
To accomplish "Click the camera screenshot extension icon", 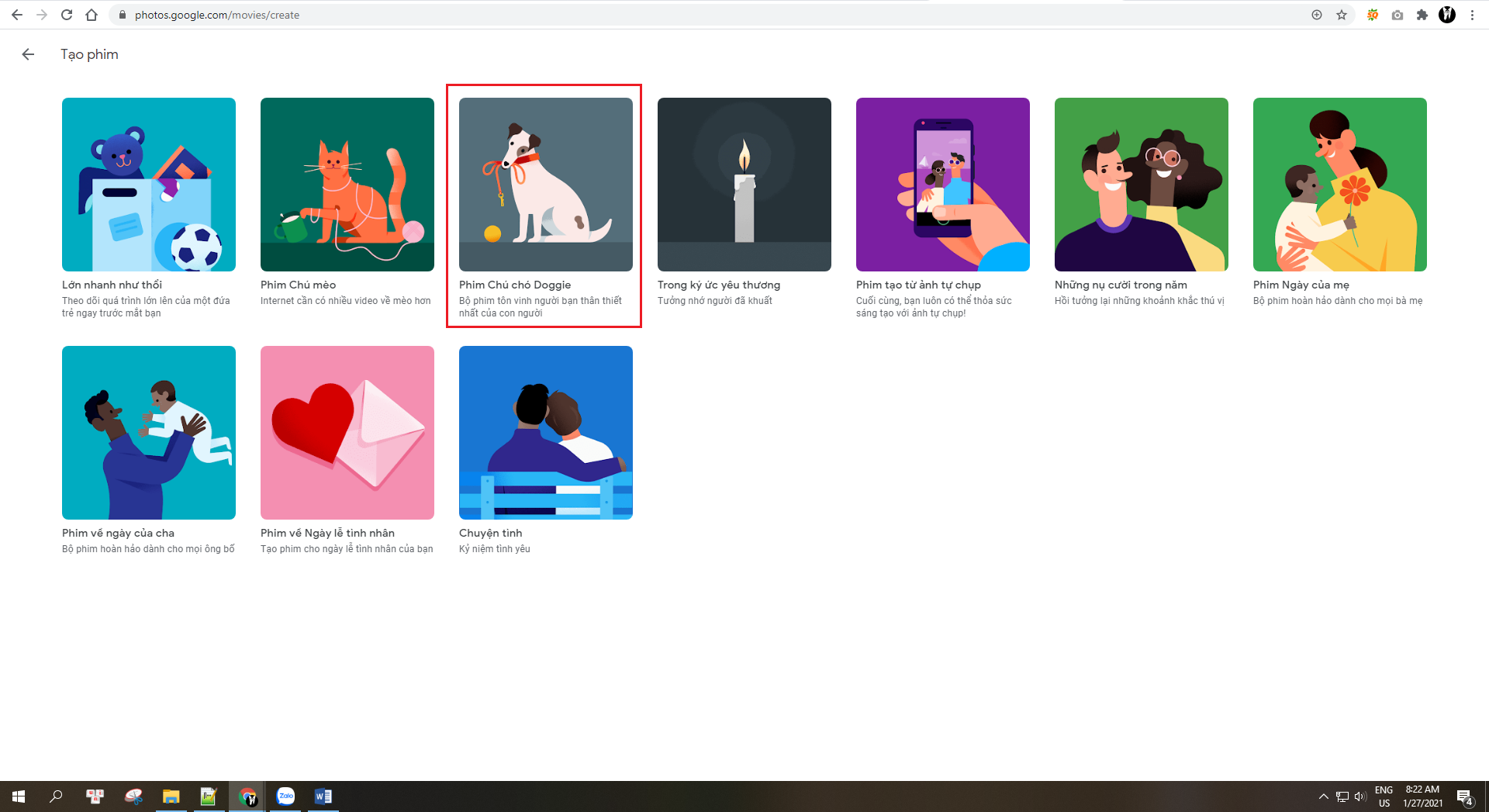I will [x=1397, y=14].
